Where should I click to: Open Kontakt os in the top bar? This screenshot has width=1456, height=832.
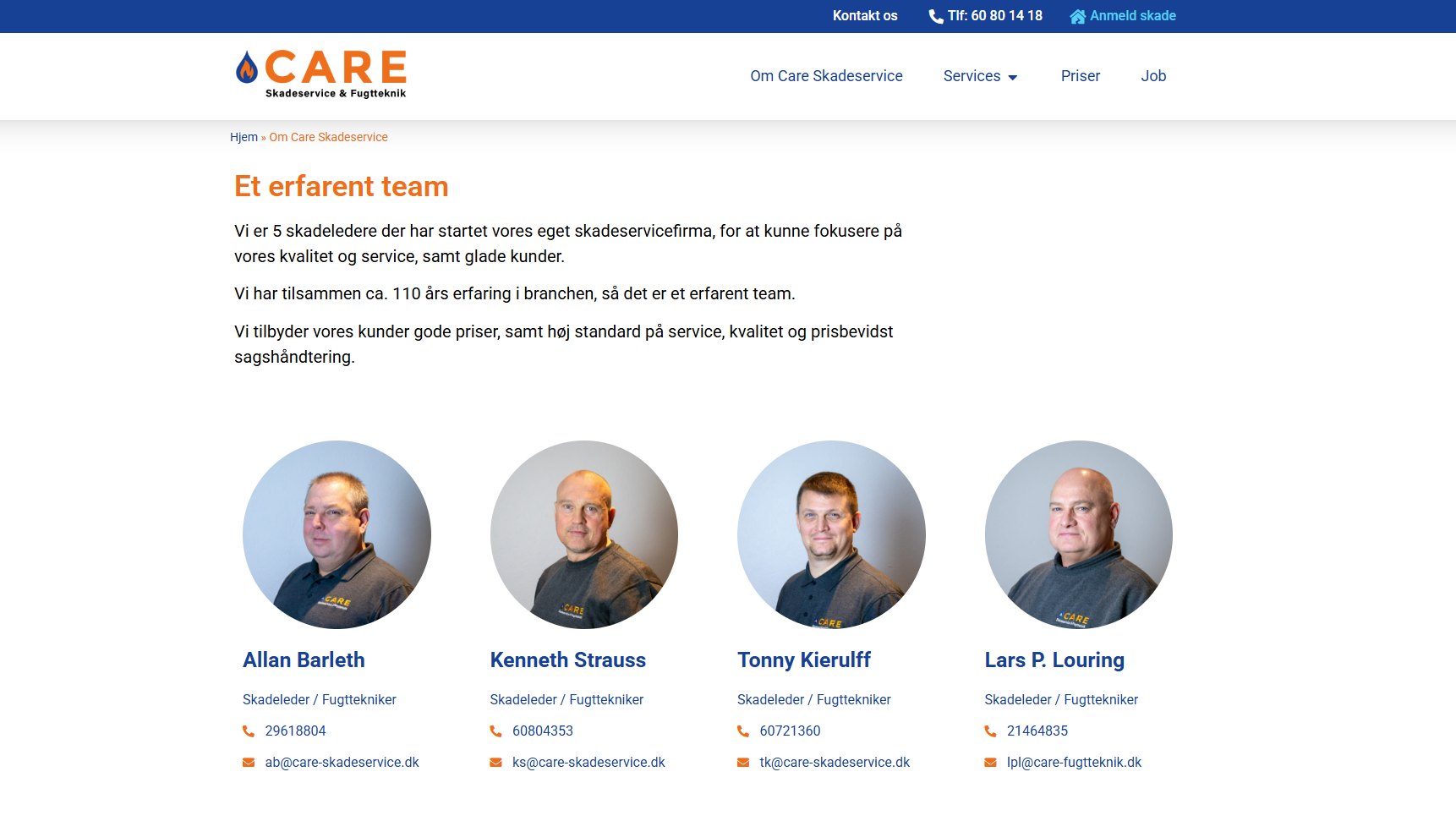tap(865, 16)
